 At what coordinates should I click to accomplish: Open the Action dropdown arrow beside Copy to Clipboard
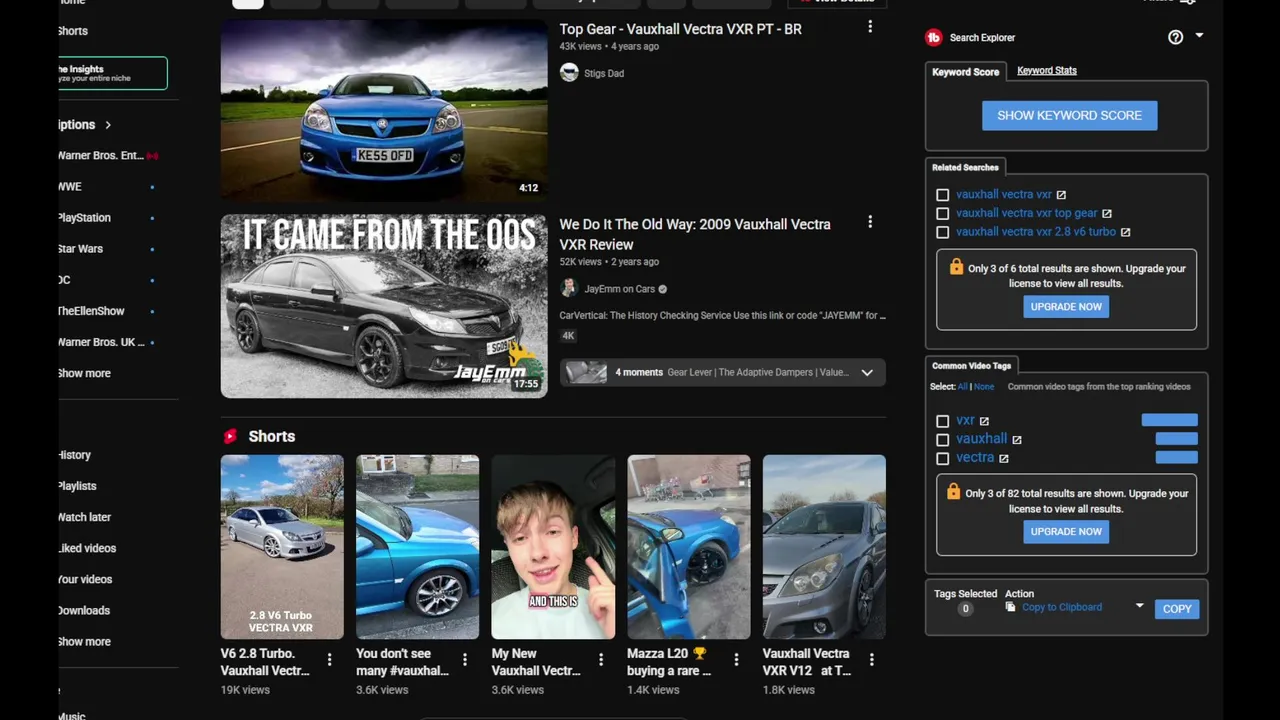(1139, 606)
